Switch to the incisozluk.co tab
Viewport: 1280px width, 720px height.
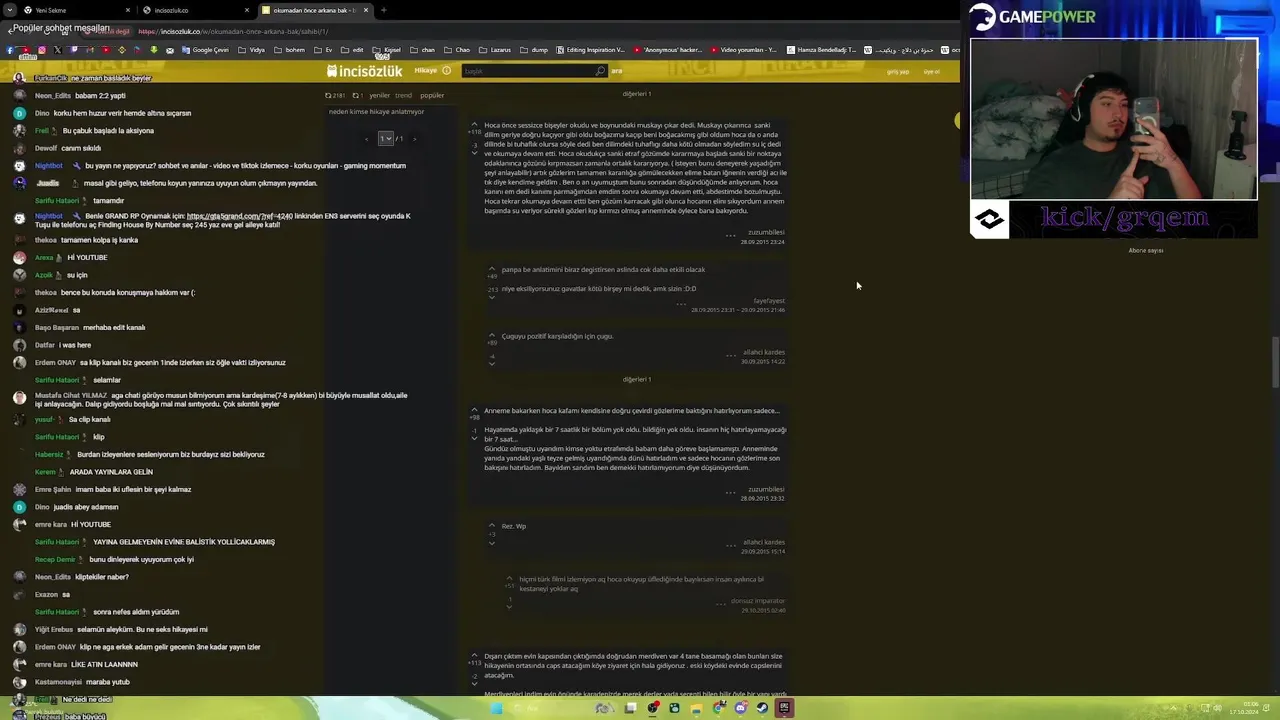click(x=195, y=10)
